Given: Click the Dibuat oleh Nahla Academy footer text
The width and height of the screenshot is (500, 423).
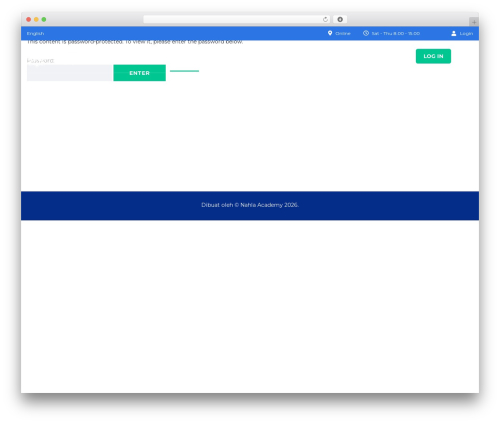Looking at the screenshot, I should click(x=250, y=205).
